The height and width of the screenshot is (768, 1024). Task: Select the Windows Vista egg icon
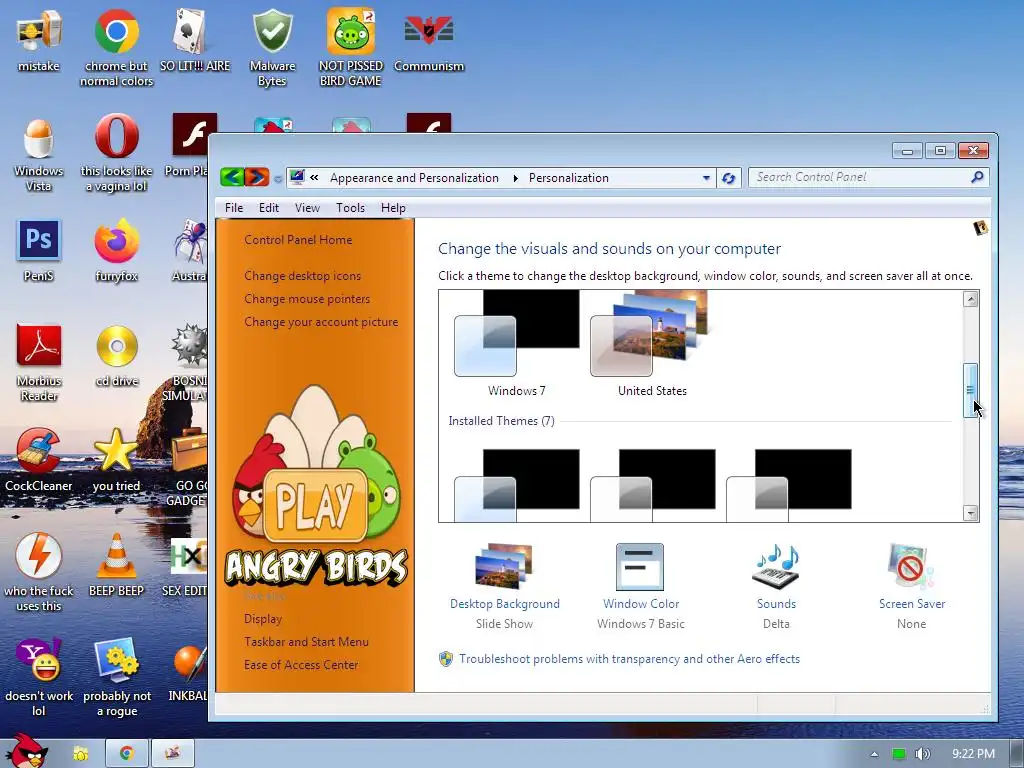coord(39,153)
